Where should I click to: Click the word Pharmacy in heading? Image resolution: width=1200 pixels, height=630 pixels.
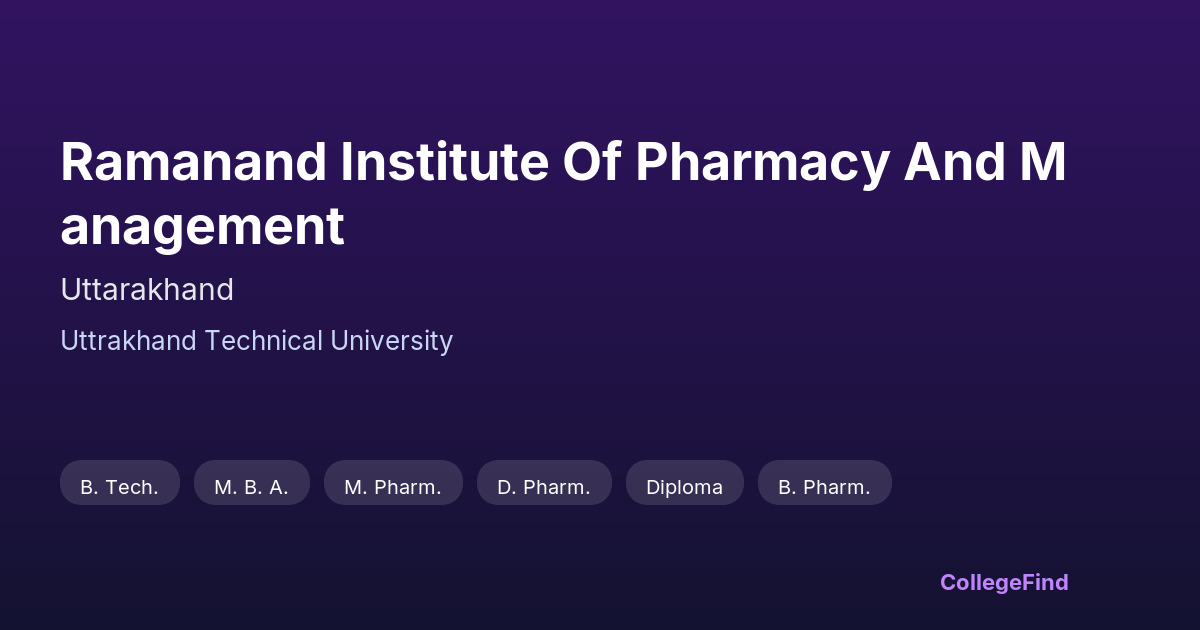(761, 163)
